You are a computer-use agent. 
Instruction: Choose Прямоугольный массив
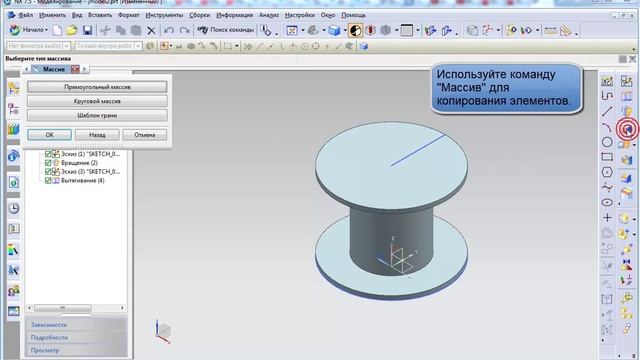(97, 87)
